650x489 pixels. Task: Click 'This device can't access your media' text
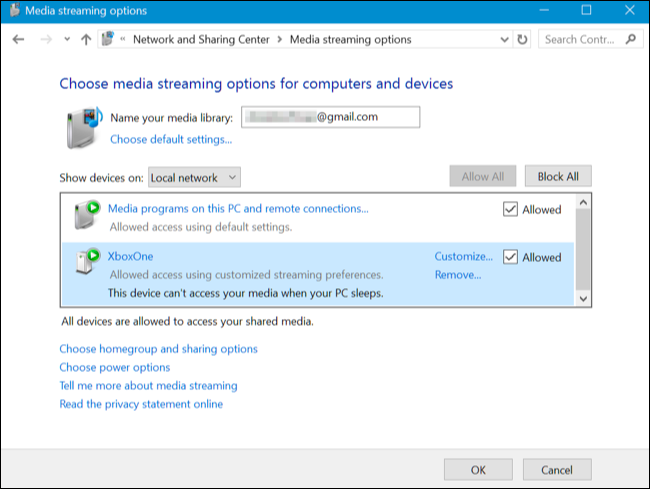[245, 293]
